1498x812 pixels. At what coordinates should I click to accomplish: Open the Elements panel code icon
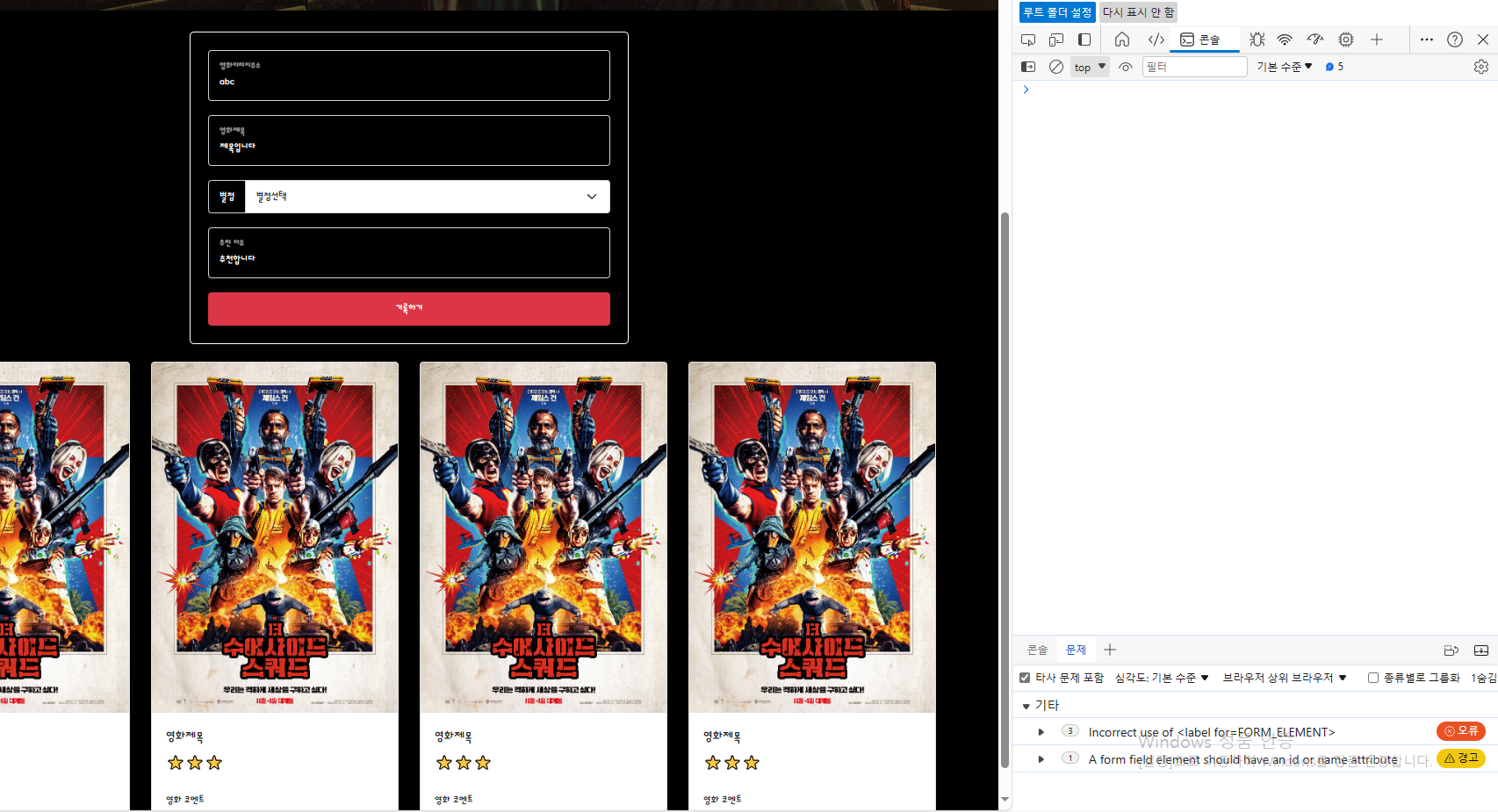point(1156,40)
